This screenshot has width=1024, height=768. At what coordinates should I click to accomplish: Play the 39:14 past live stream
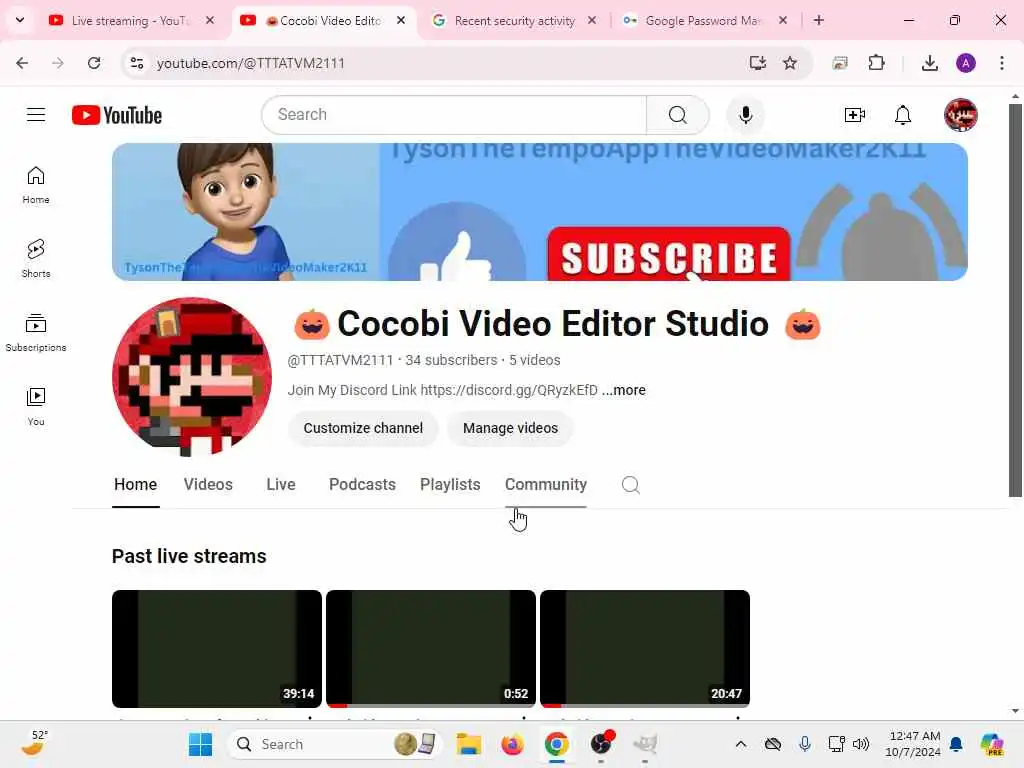(x=216, y=648)
